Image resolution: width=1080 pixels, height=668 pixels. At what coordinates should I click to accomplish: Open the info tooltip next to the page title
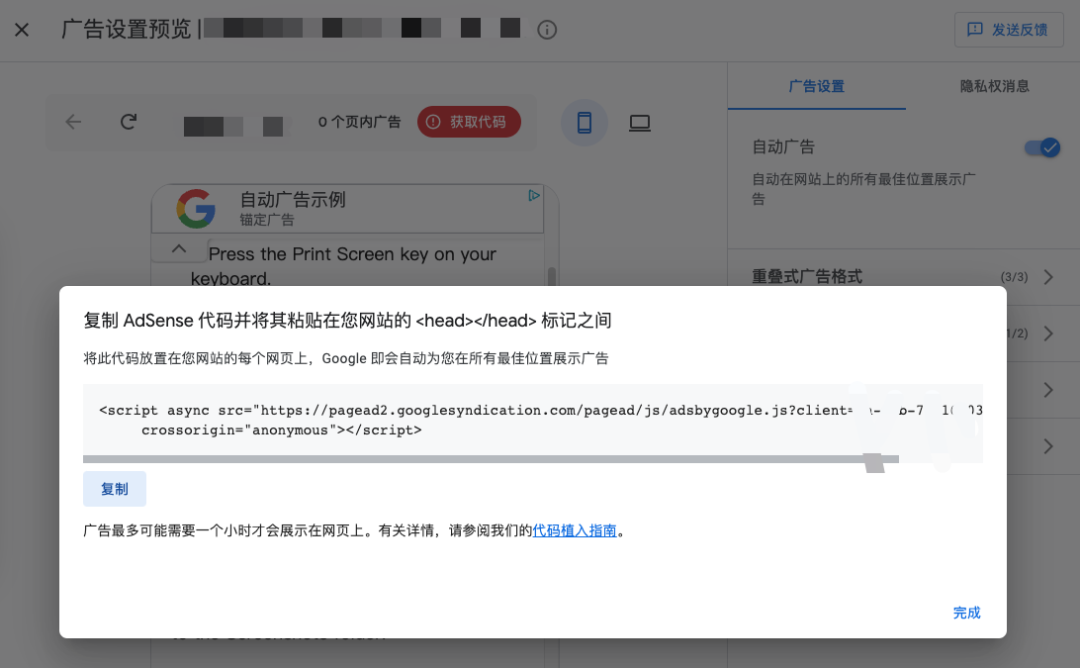pyautogui.click(x=546, y=30)
